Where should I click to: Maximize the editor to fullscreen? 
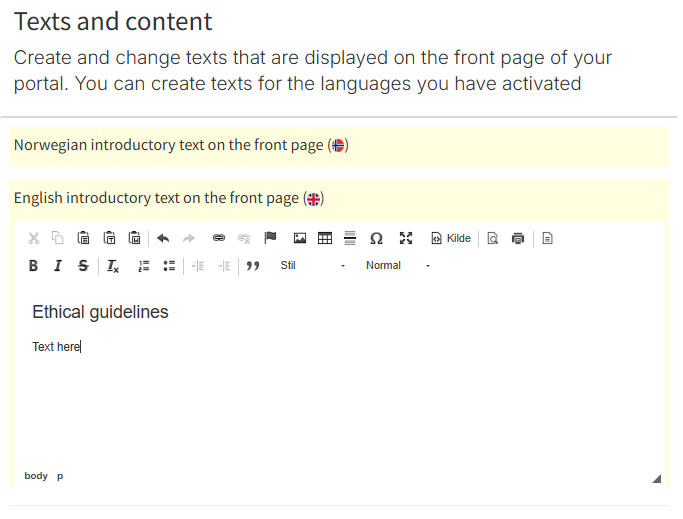405,238
